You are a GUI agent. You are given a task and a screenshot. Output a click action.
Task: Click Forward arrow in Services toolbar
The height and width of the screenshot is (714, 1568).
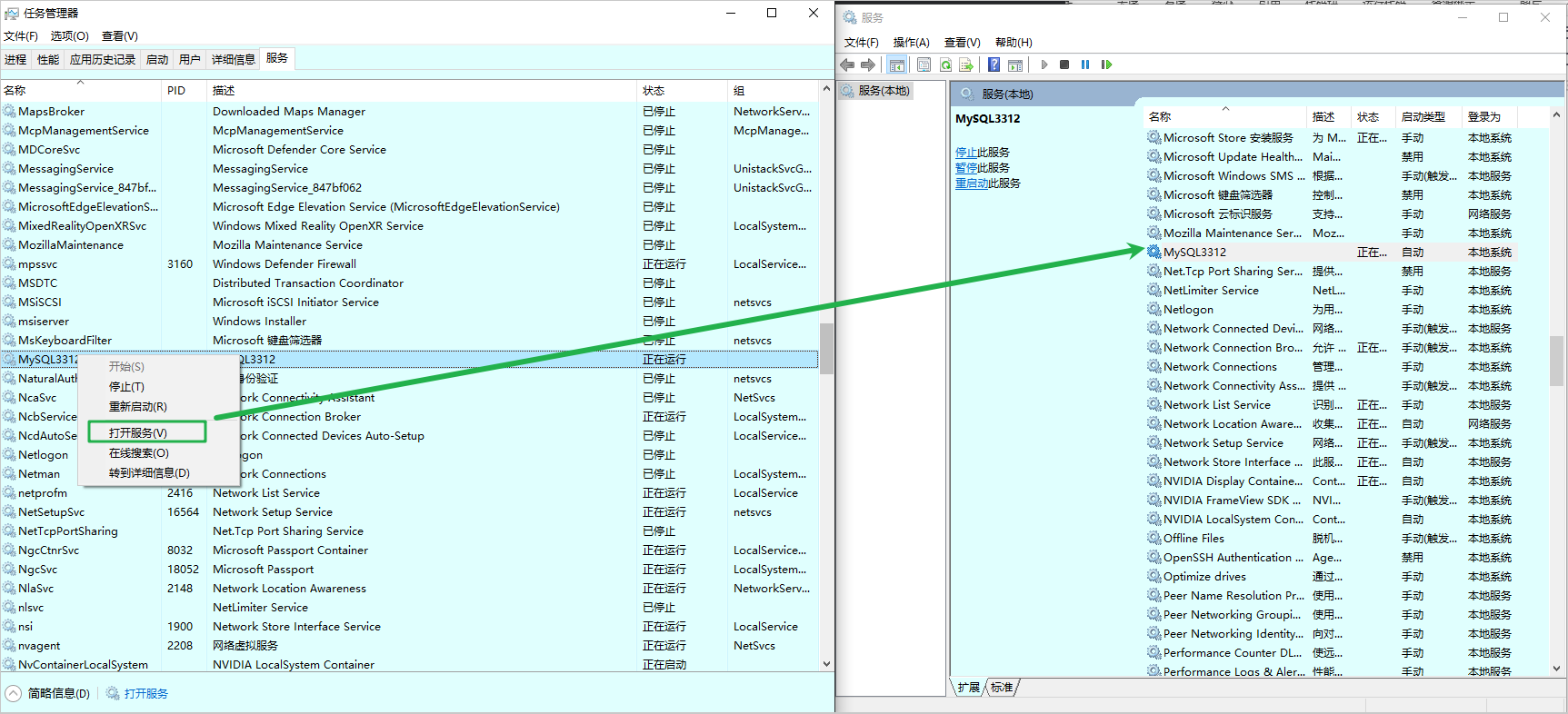click(868, 64)
